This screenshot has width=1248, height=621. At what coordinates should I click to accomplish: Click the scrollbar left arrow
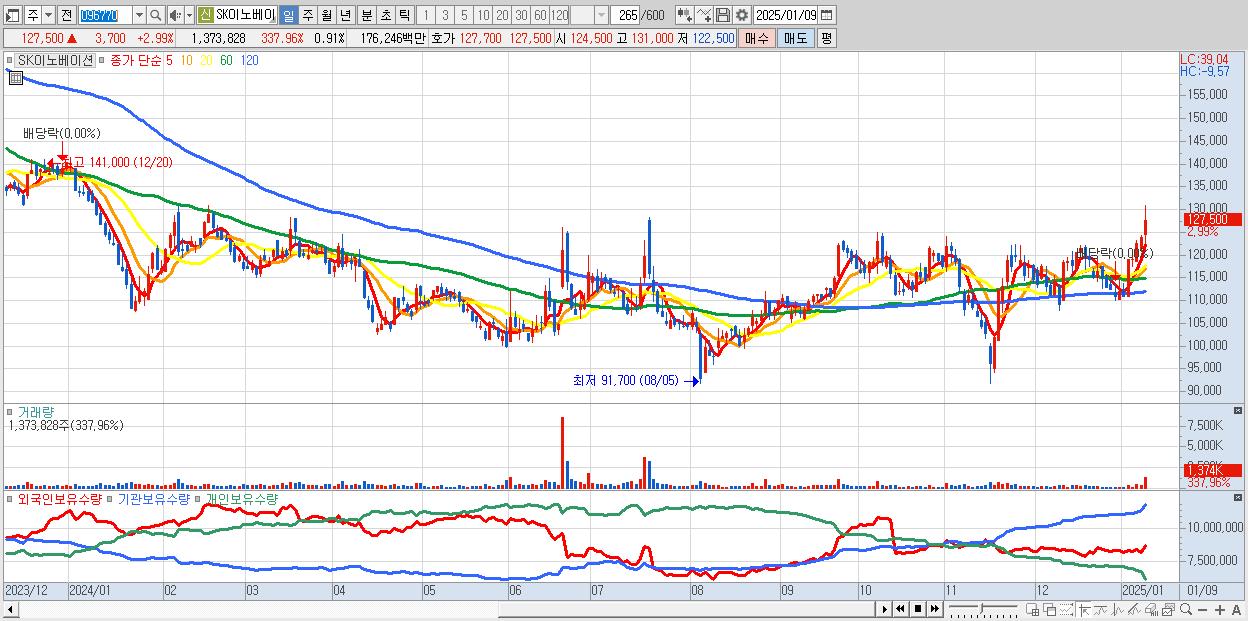point(11,609)
